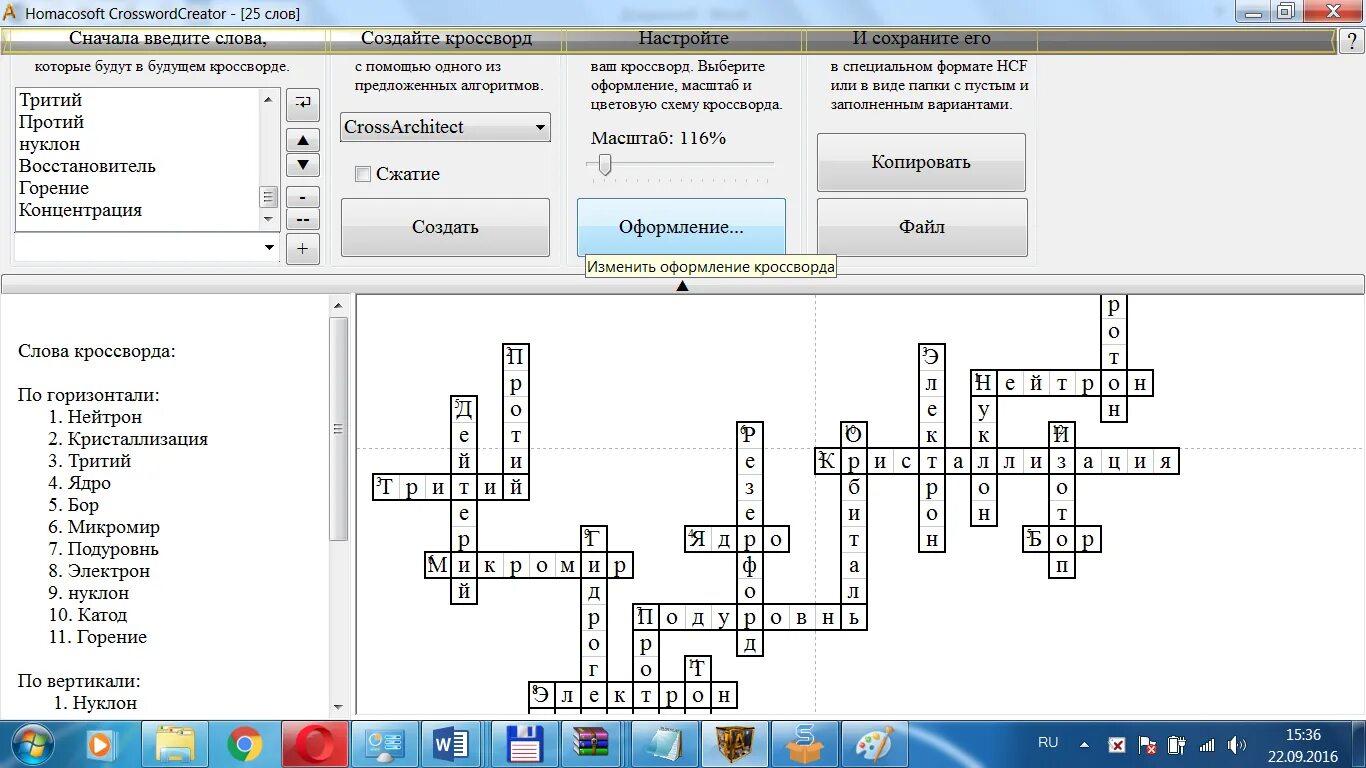Clear all words with the double minus button
This screenshot has height=768, width=1366.
click(303, 219)
